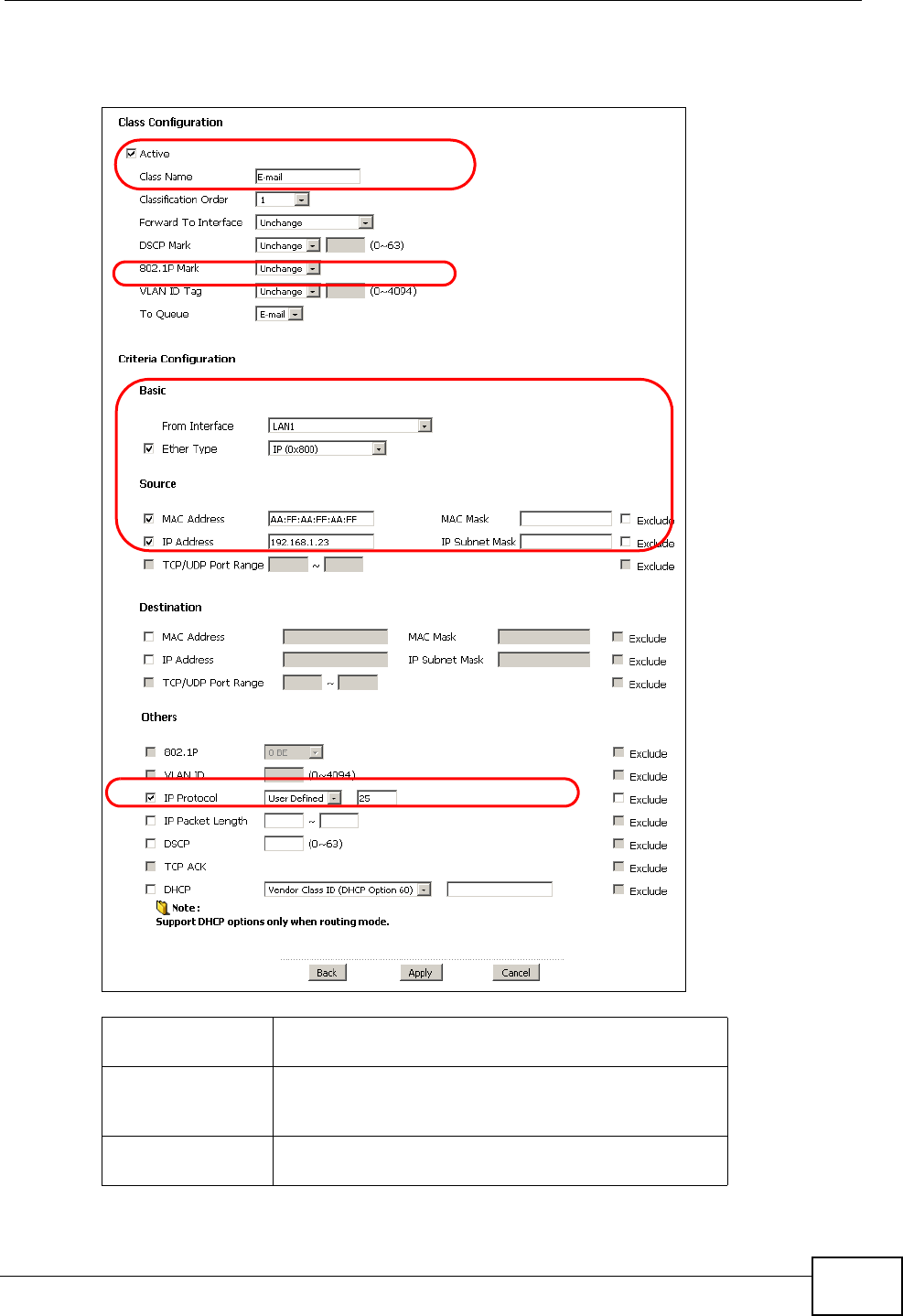Open Classification Order dropdown

tap(283, 200)
